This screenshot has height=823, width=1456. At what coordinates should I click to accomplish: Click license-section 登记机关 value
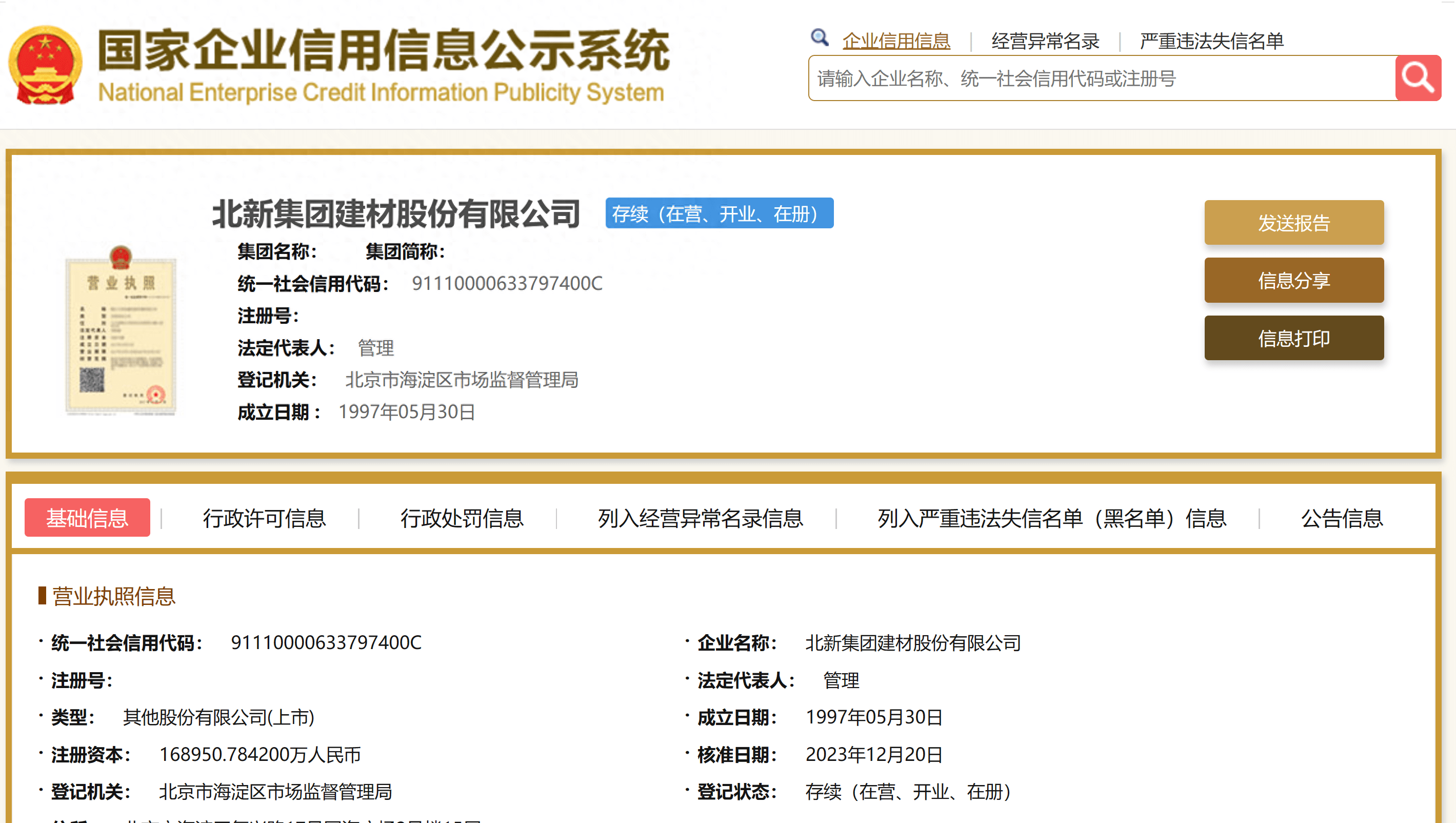pyautogui.click(x=275, y=792)
